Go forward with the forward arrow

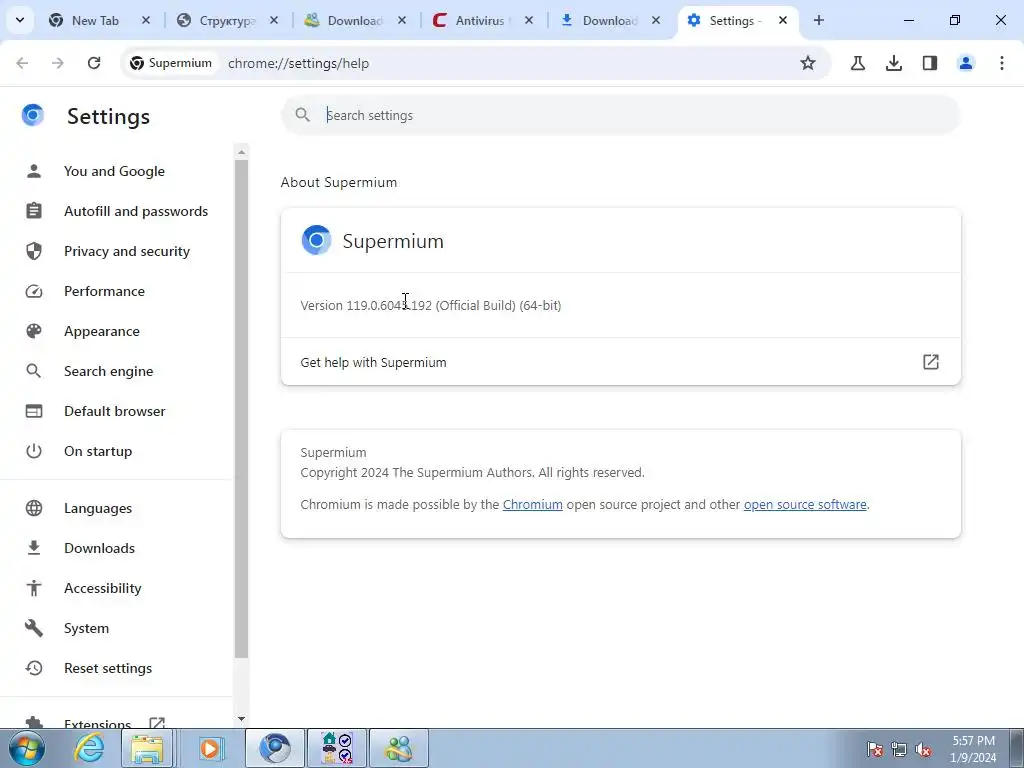click(58, 63)
